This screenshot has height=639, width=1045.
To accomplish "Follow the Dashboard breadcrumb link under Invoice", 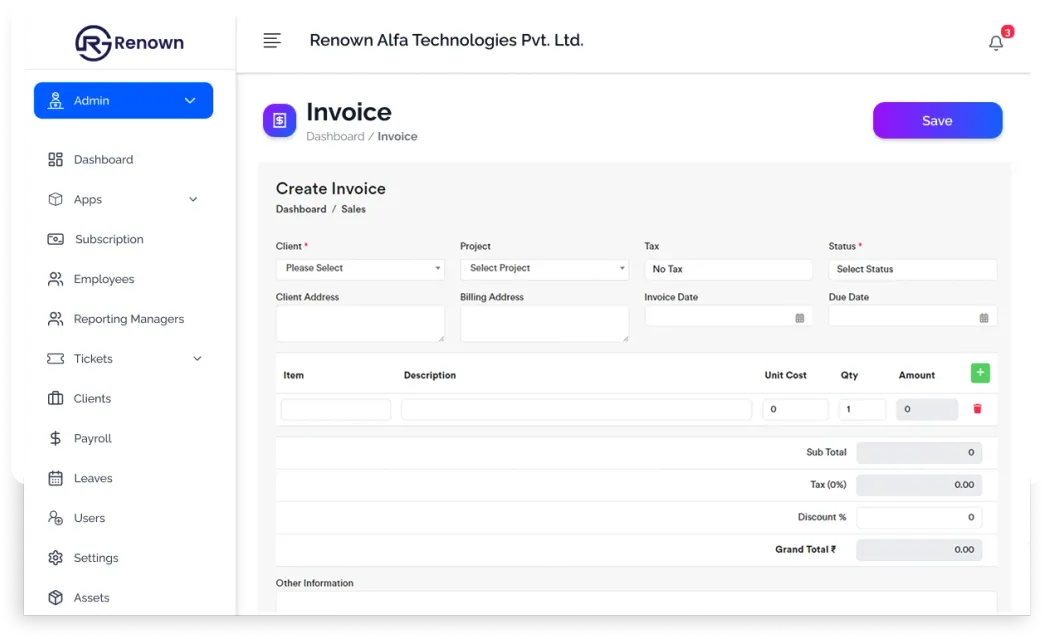I will 335,136.
